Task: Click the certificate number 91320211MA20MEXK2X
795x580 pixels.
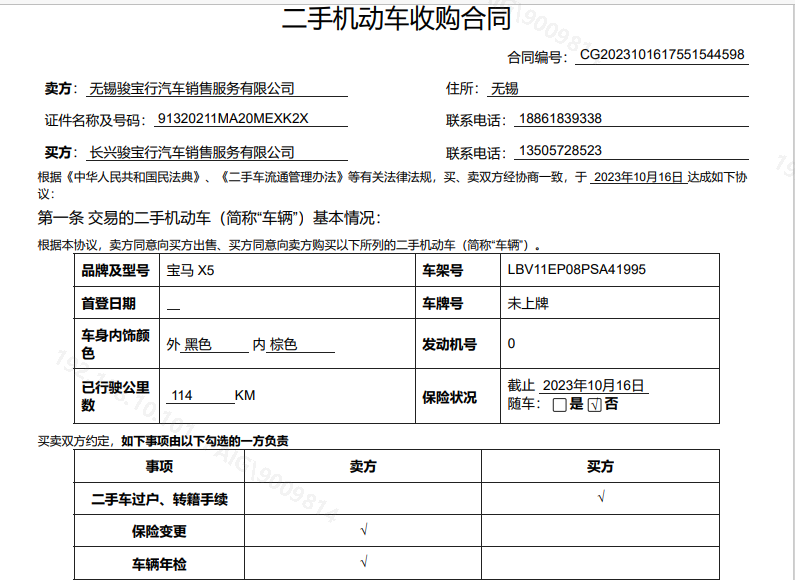Action: tap(233, 119)
